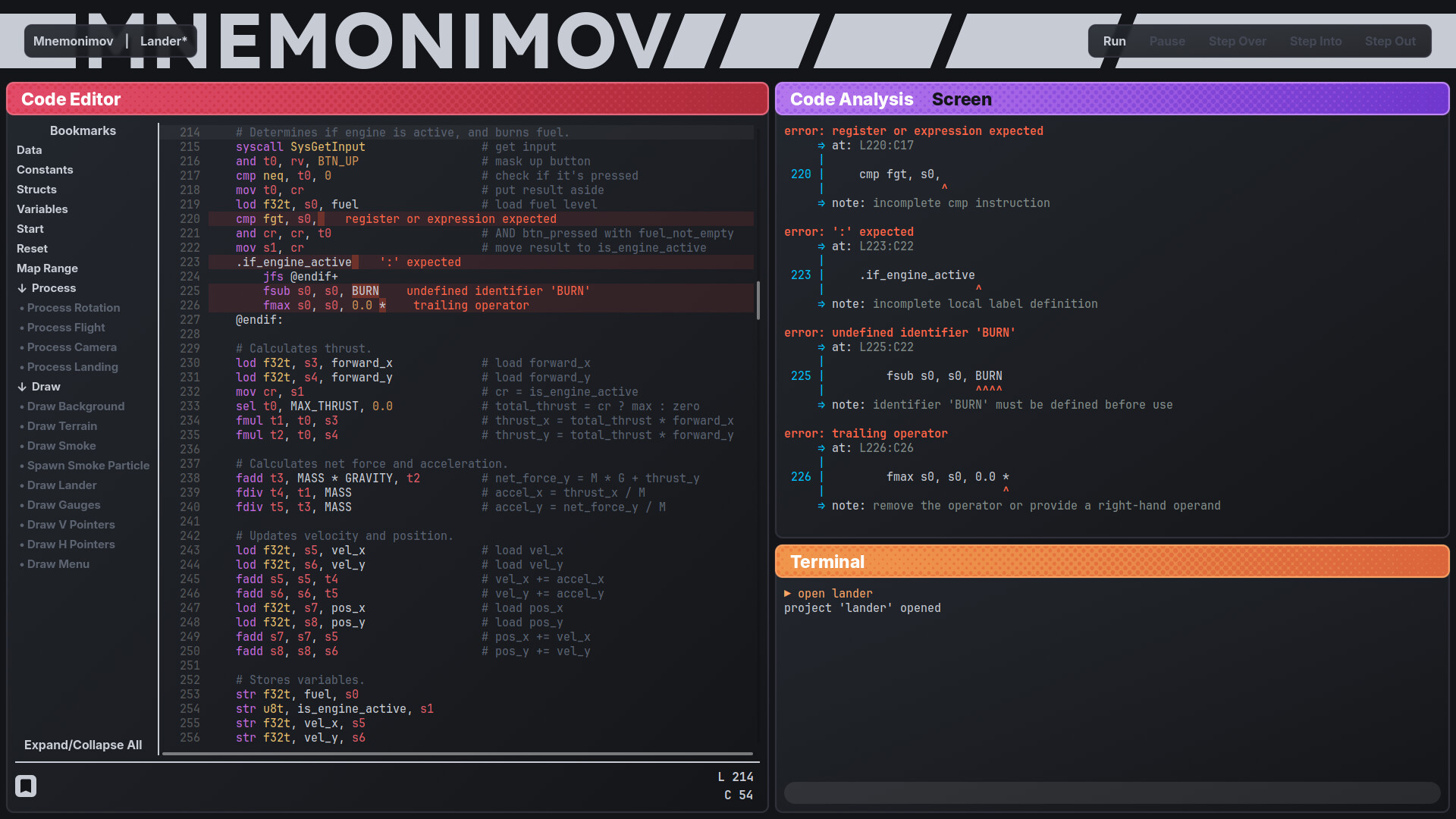This screenshot has height=819, width=1456.
Task: Collapse the Process bookmark group arrow
Action: tap(22, 288)
